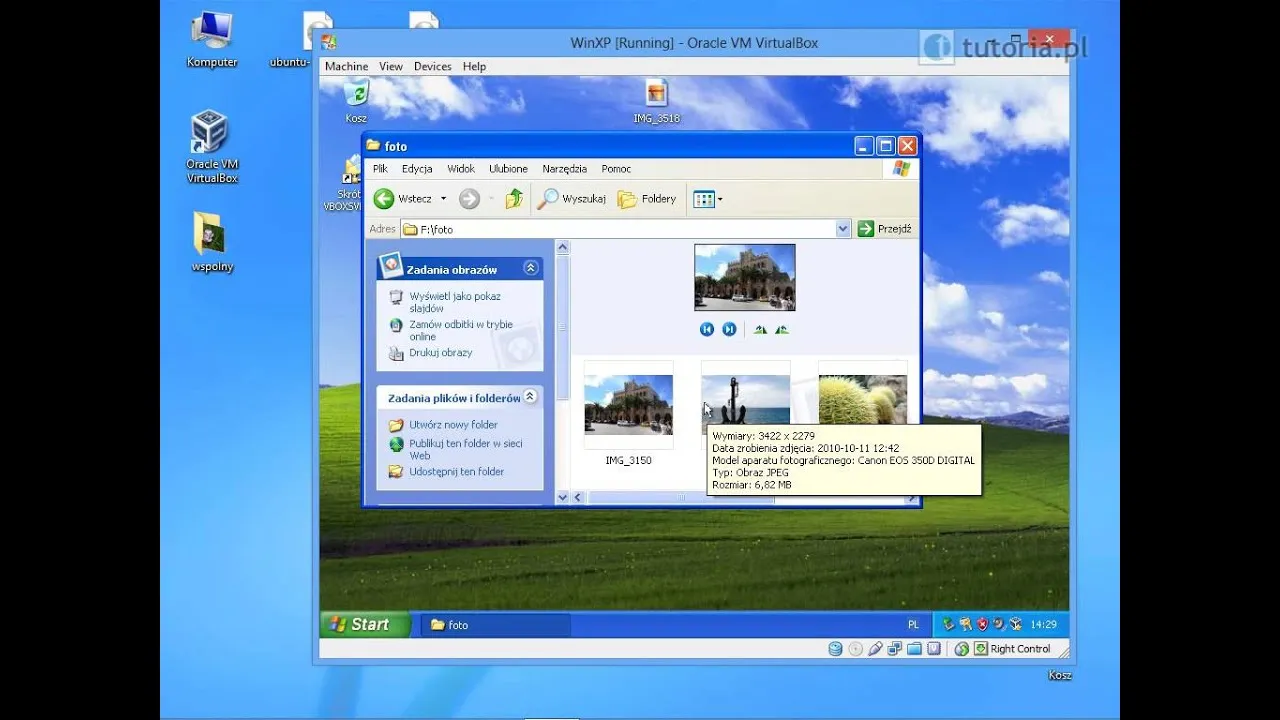The height and width of the screenshot is (720, 1280).
Task: Open the Plik menu
Action: [380, 169]
